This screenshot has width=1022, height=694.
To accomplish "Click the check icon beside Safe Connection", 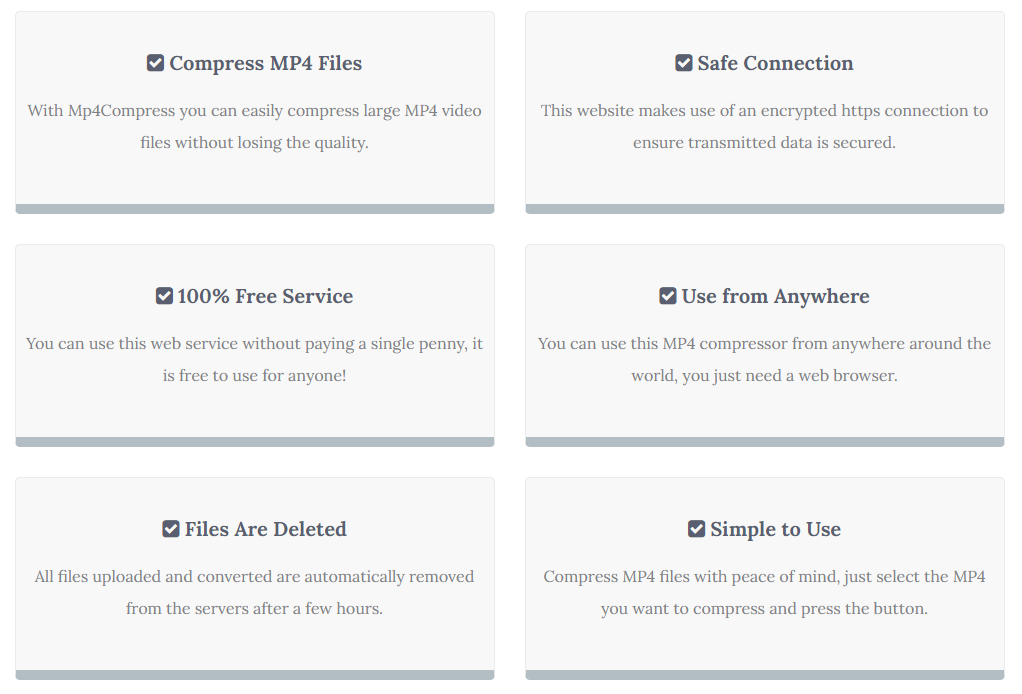I will [x=684, y=63].
